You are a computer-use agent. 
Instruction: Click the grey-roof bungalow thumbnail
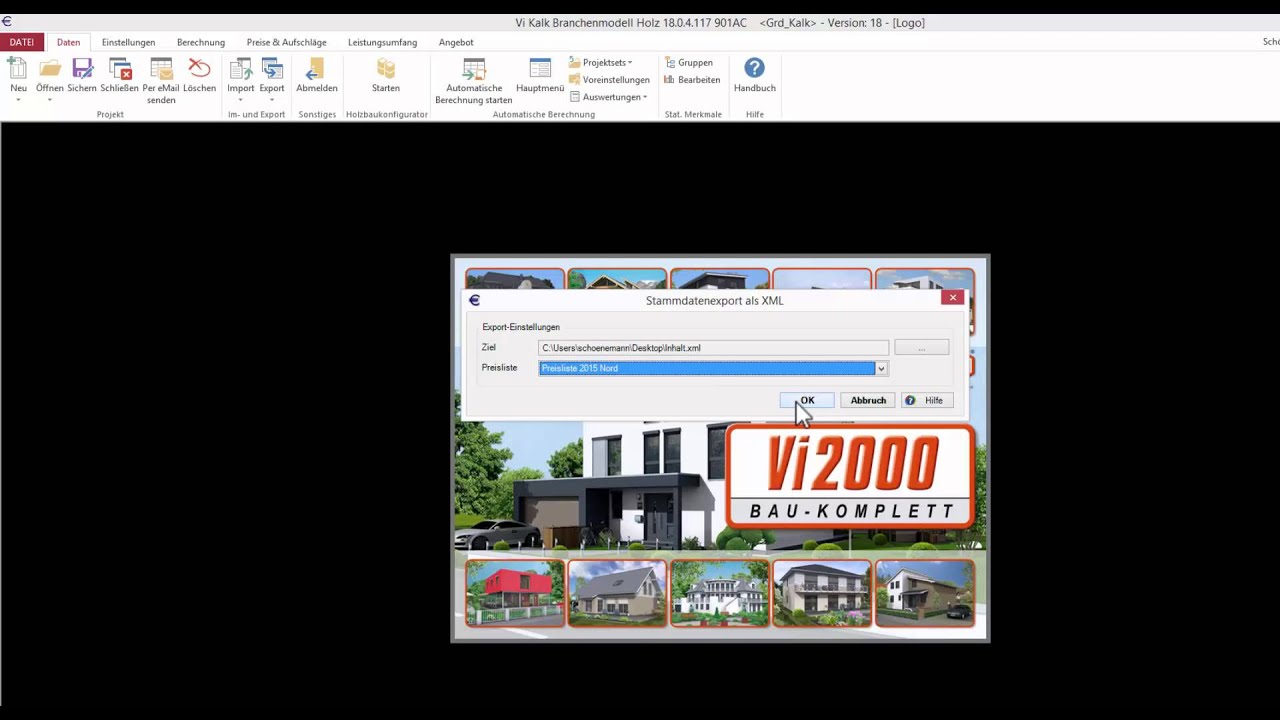point(617,593)
